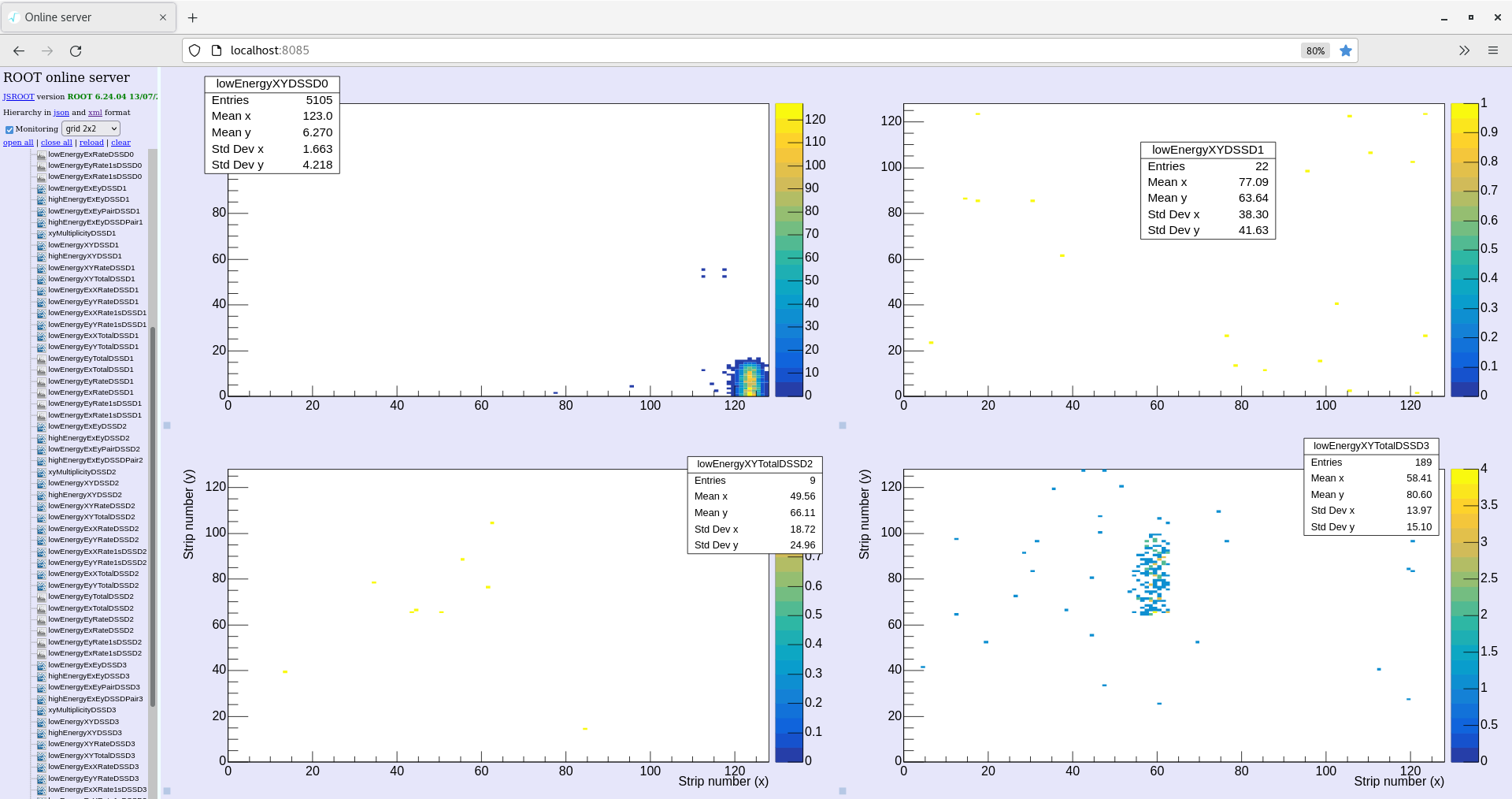Select lowEnergyXYTotalDSSD2 in the hierarchy tree
Screen dimensions: 1512x799
click(91, 517)
